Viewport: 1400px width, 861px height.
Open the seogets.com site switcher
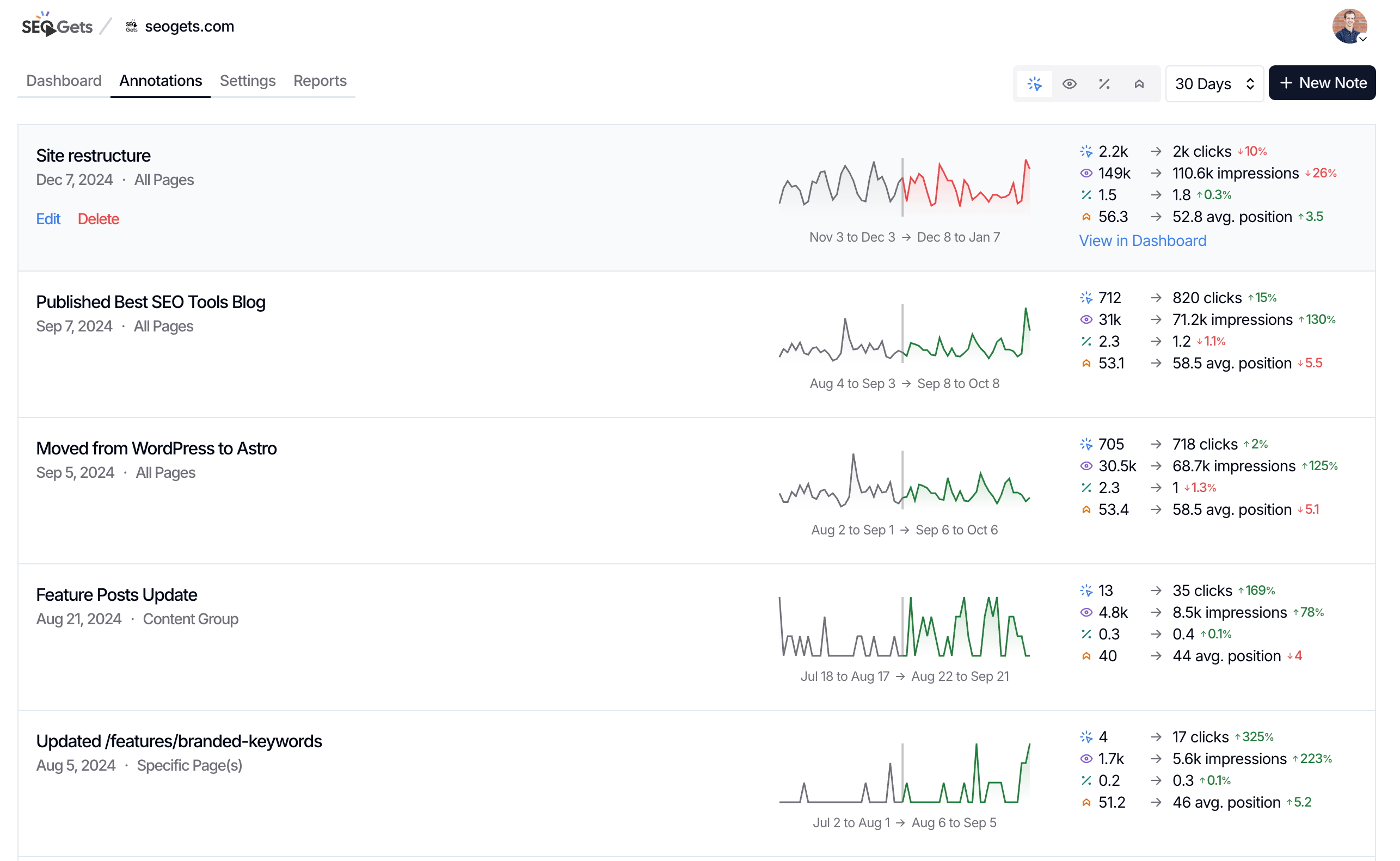189,26
